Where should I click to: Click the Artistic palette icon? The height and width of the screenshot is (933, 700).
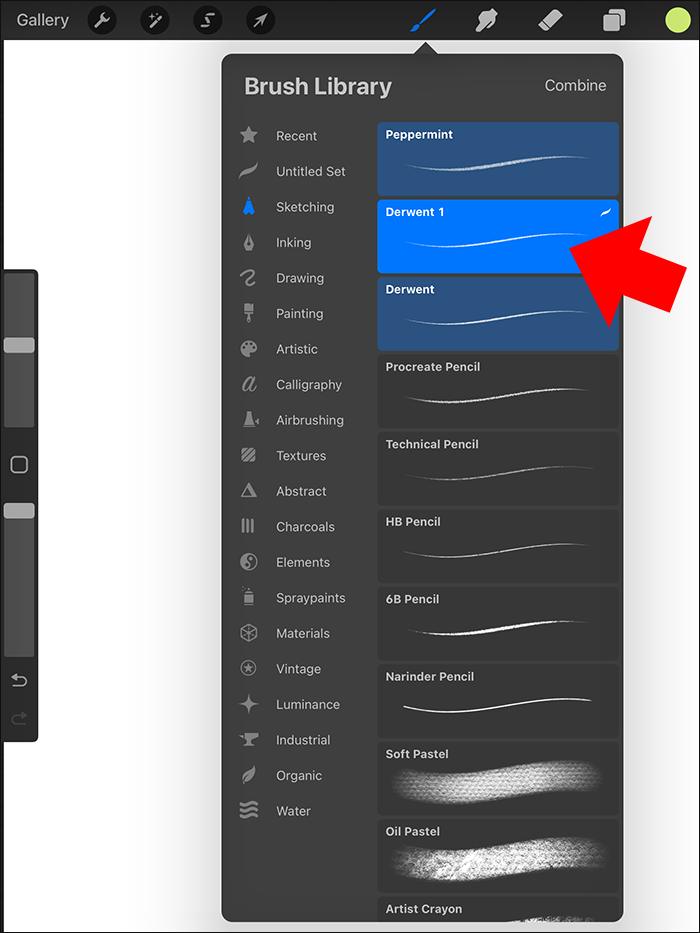coord(249,349)
